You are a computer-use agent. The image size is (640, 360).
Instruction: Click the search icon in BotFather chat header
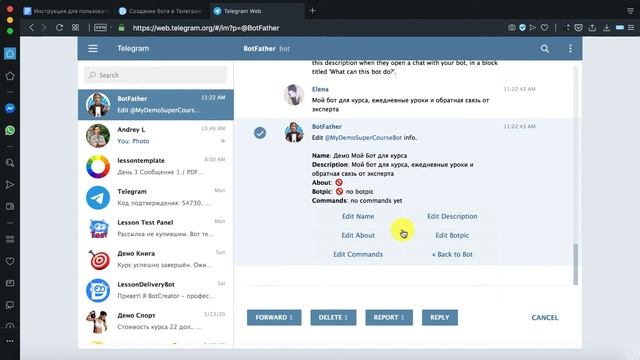click(x=544, y=49)
